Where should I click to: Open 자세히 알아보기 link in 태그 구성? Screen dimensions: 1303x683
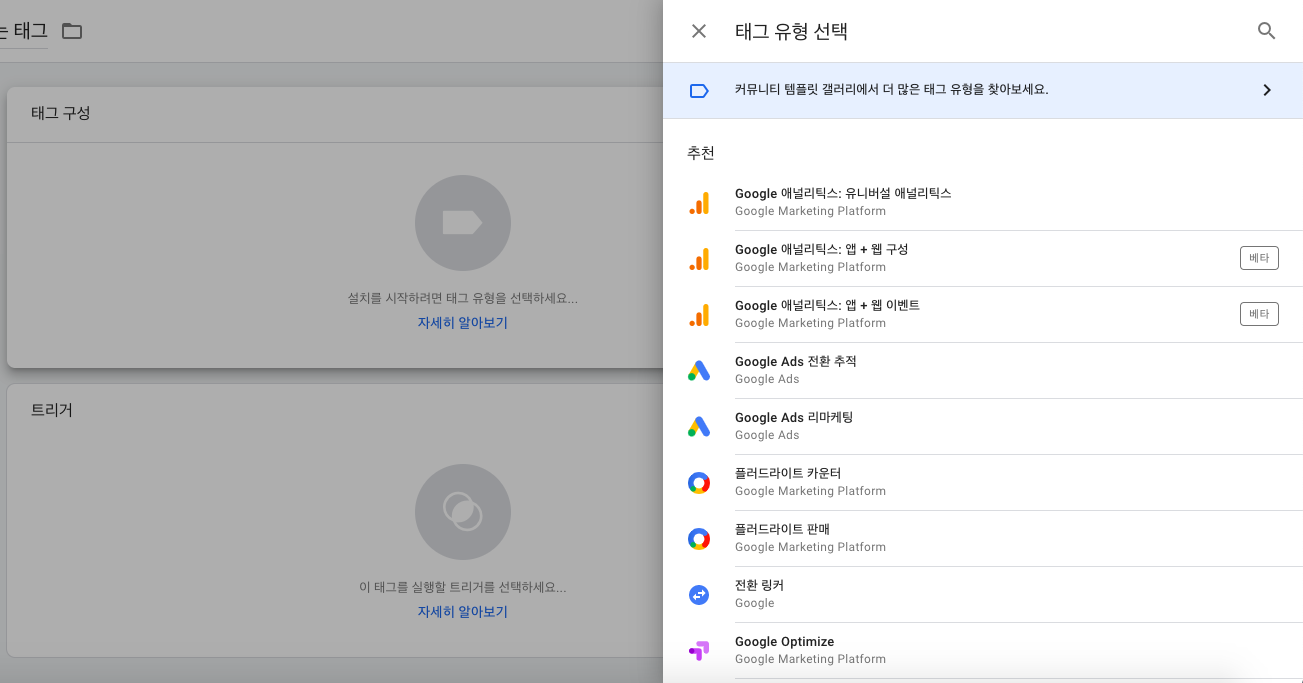pos(463,323)
